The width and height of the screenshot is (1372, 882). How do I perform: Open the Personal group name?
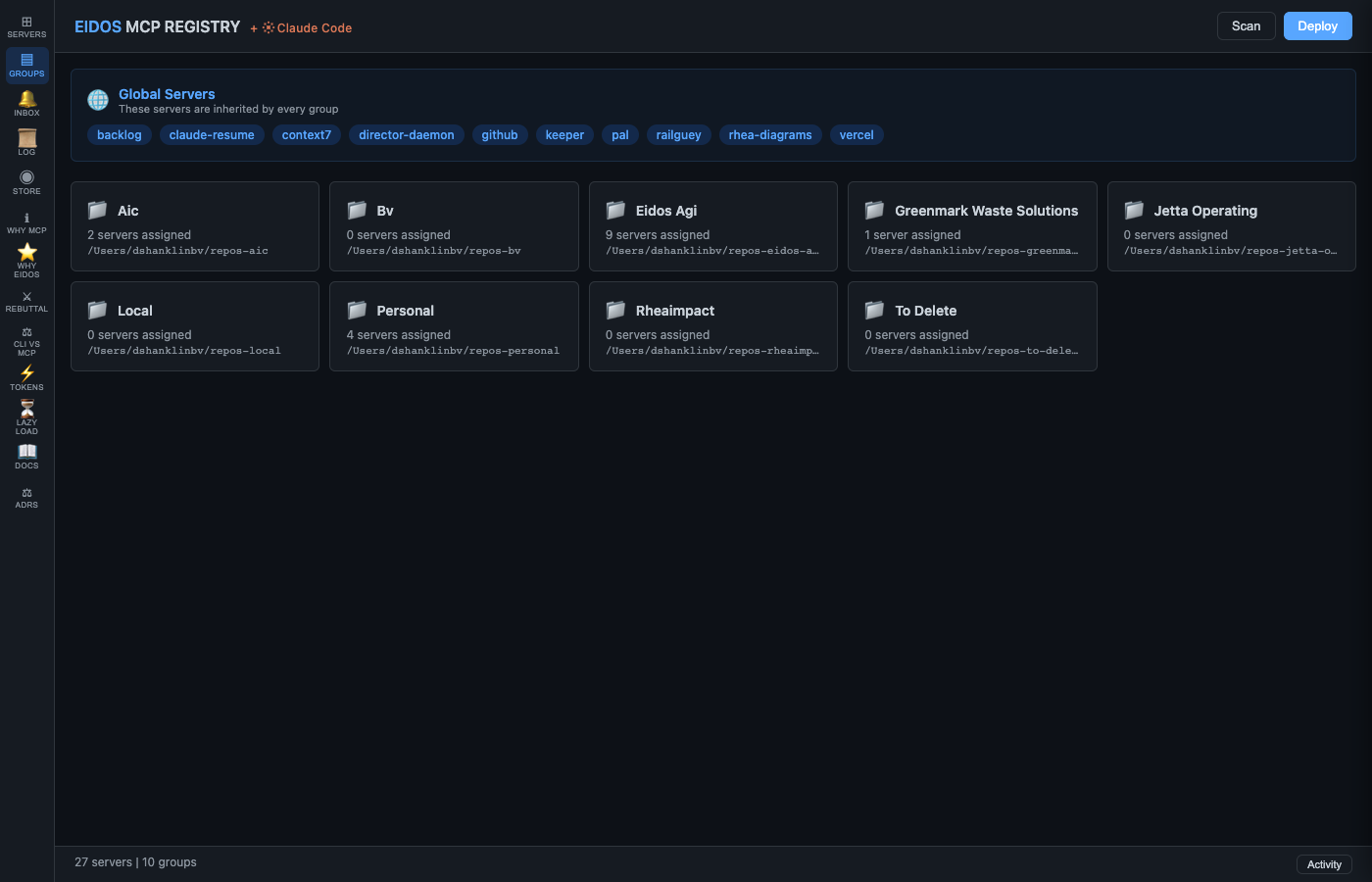coord(405,311)
